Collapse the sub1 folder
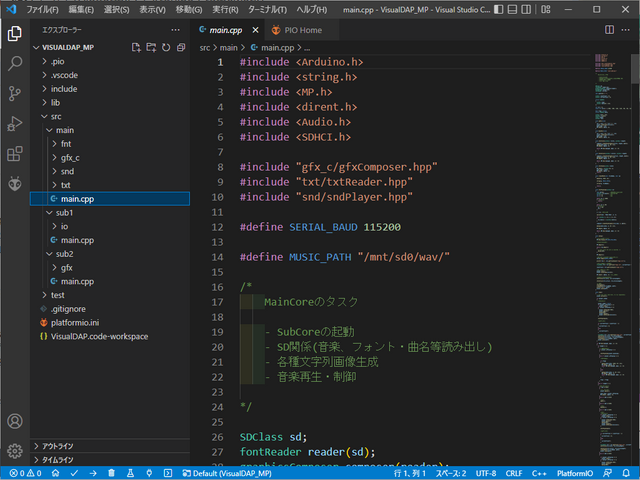This screenshot has width=640, height=480. 64,213
